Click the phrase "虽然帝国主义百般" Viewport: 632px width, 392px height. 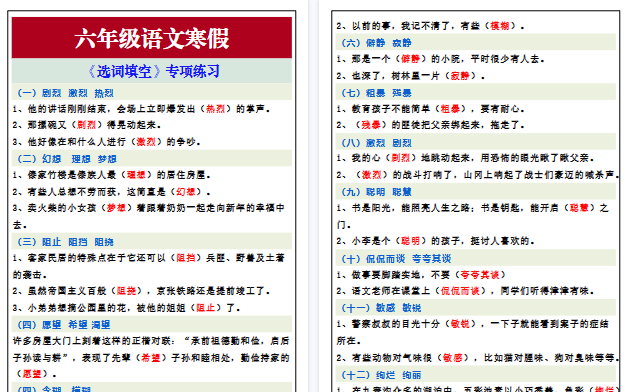click(67, 291)
